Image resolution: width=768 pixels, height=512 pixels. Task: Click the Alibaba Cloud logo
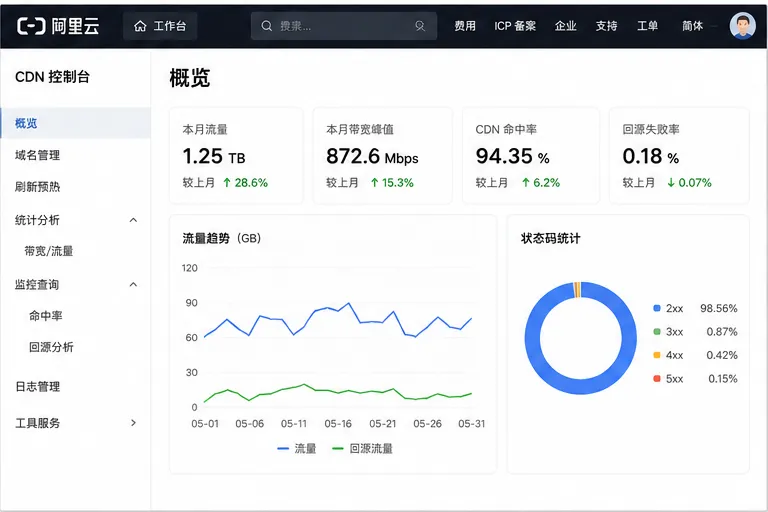tap(58, 26)
